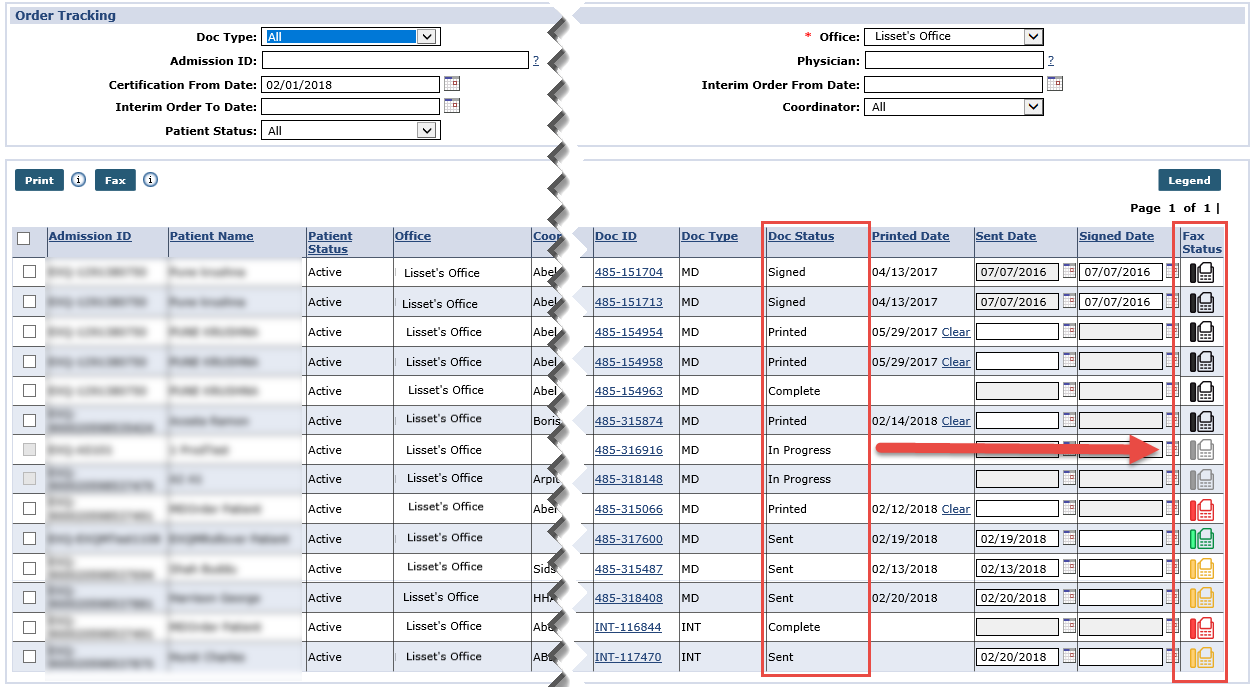Screen dimensions: 1252x687
Task: Click info icon next to Print button
Action: point(79,180)
